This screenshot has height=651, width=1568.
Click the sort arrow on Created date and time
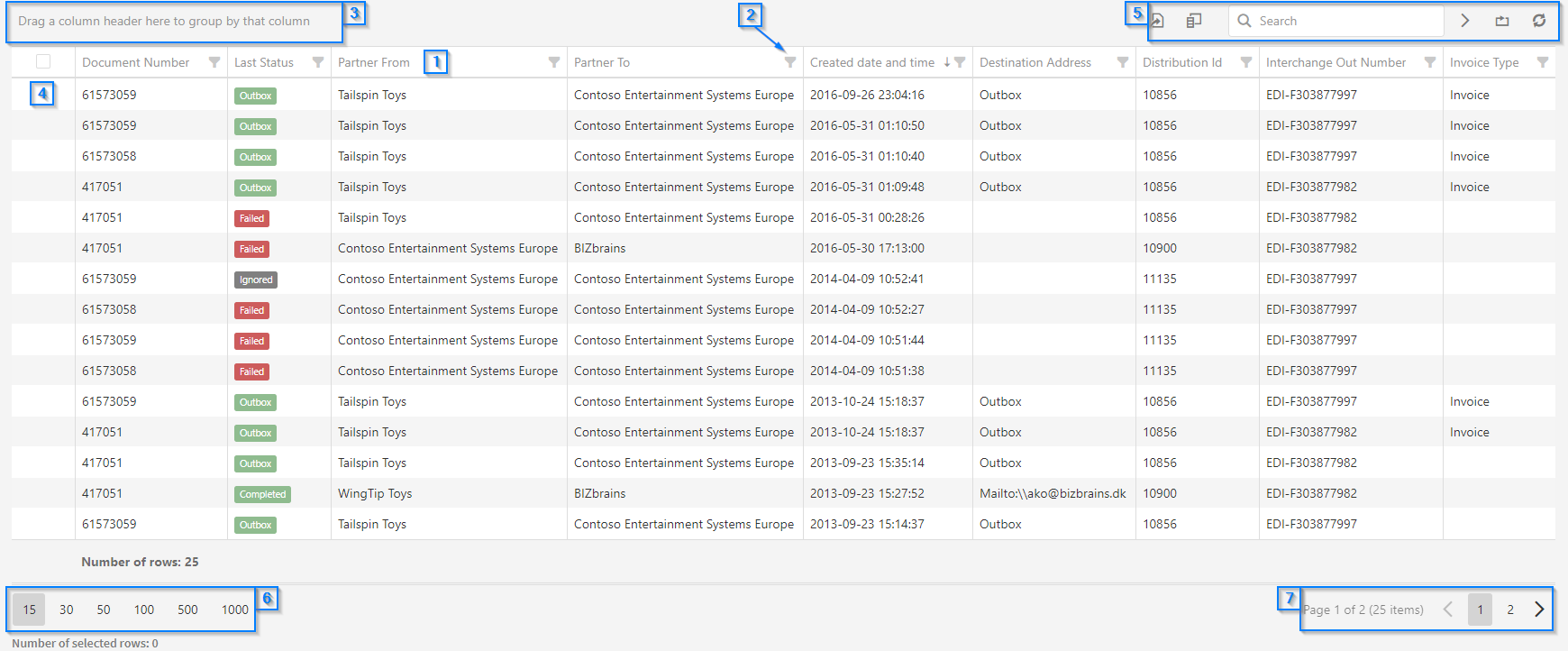946,62
